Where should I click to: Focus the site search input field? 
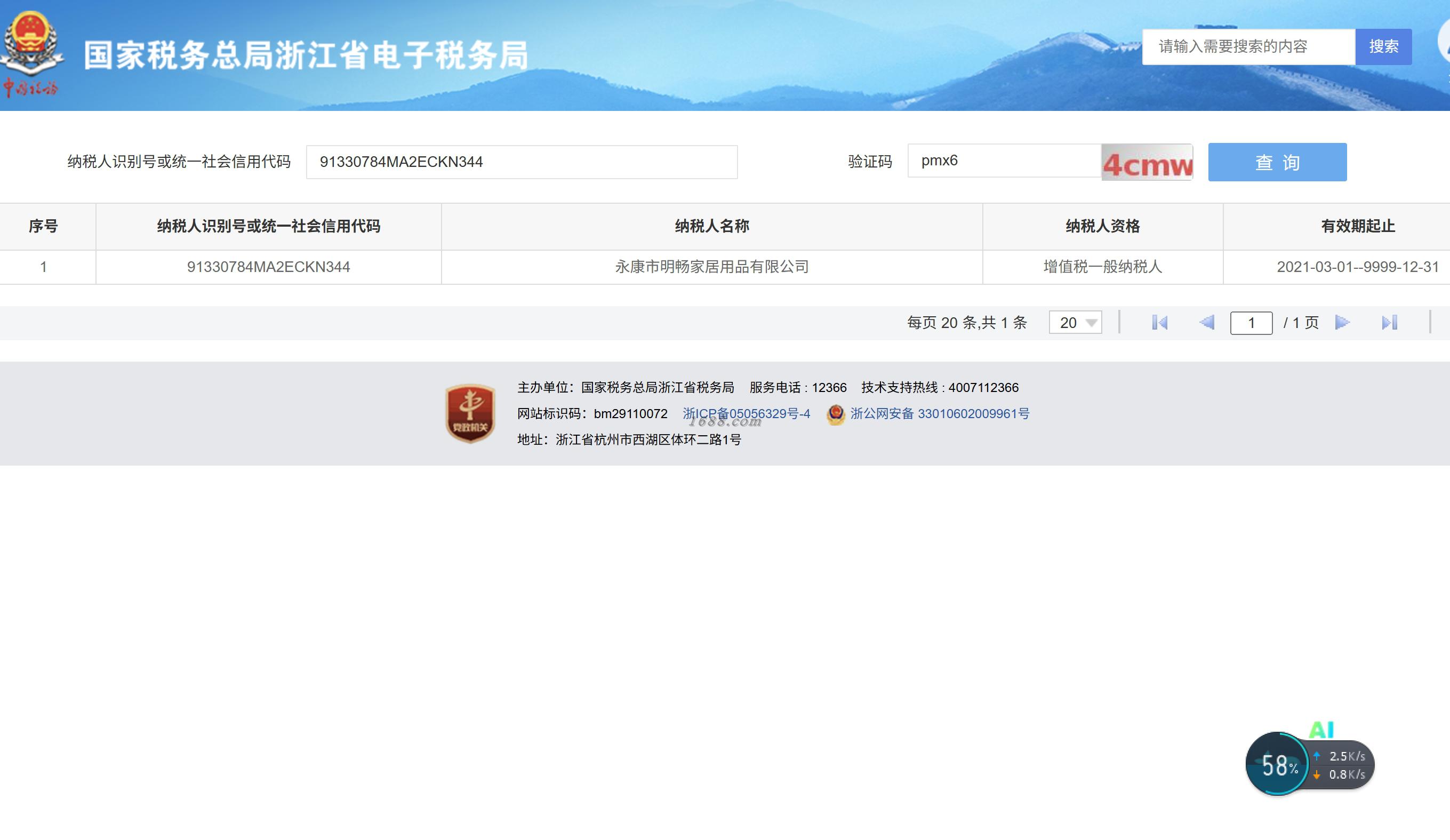click(x=1248, y=46)
